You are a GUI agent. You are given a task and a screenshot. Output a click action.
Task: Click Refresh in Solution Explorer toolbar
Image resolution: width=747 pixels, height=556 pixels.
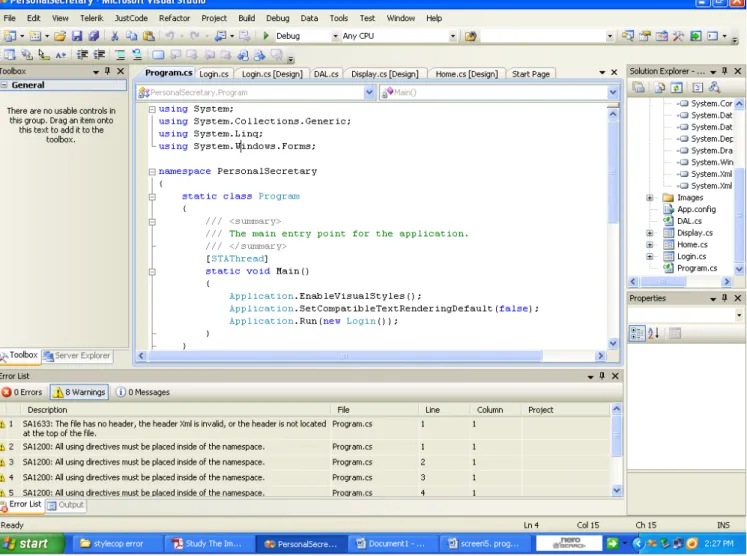[676, 88]
